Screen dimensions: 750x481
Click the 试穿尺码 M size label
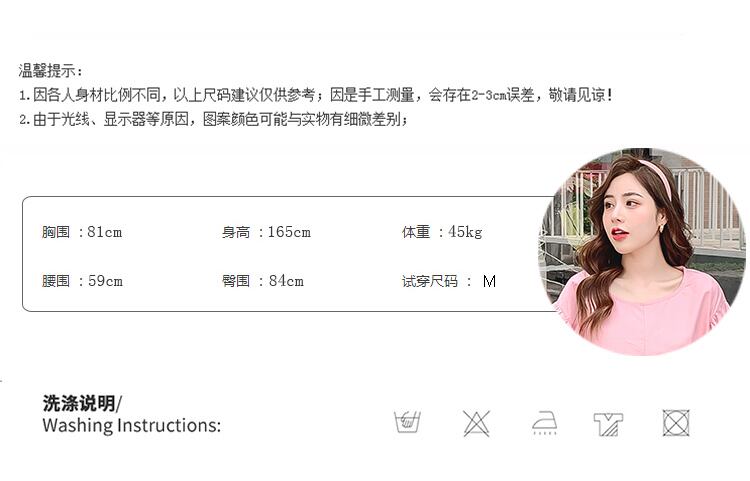[449, 281]
